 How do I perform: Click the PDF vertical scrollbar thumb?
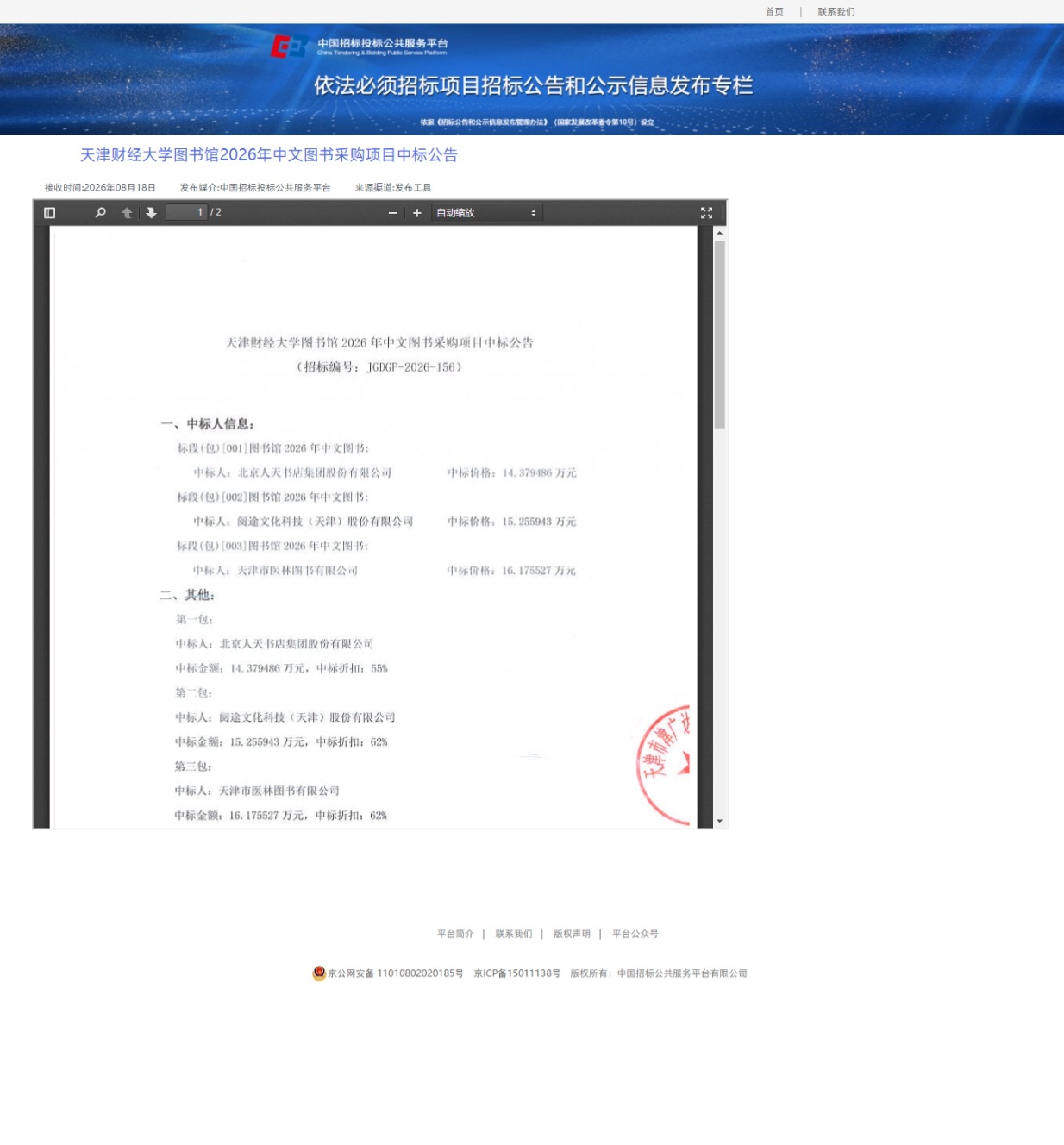719,335
